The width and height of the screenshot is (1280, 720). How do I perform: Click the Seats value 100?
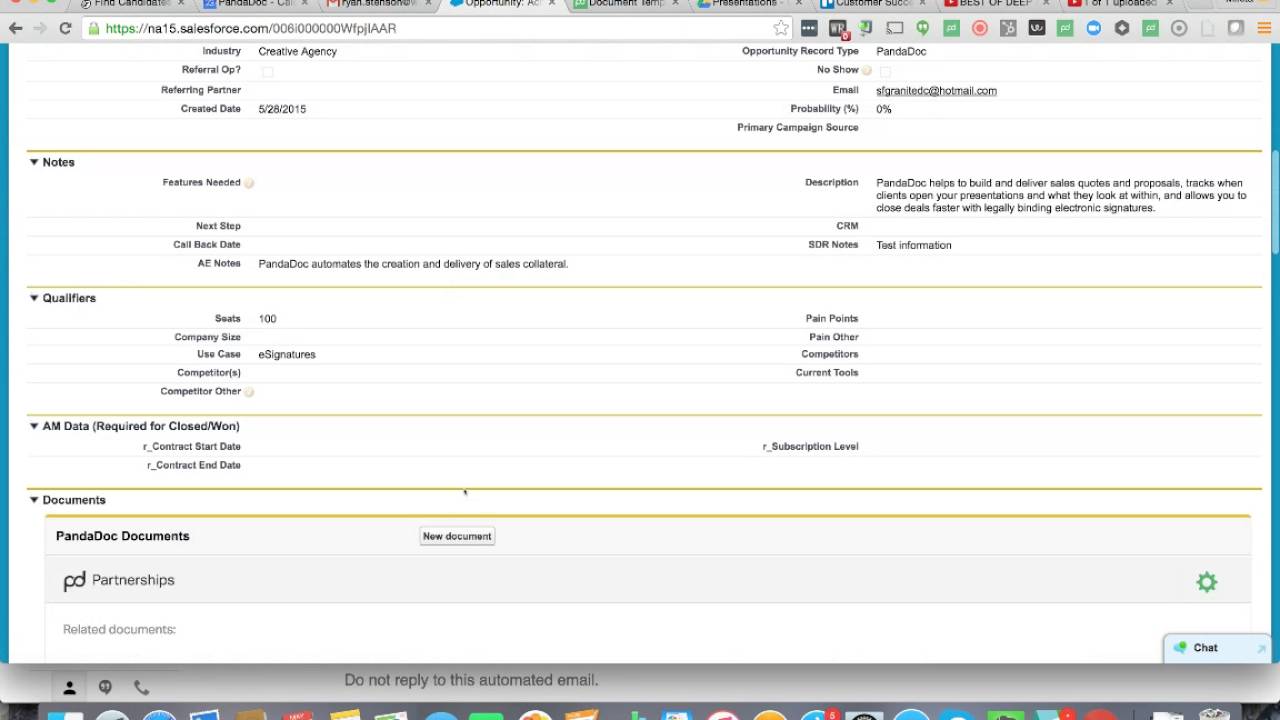pos(267,319)
